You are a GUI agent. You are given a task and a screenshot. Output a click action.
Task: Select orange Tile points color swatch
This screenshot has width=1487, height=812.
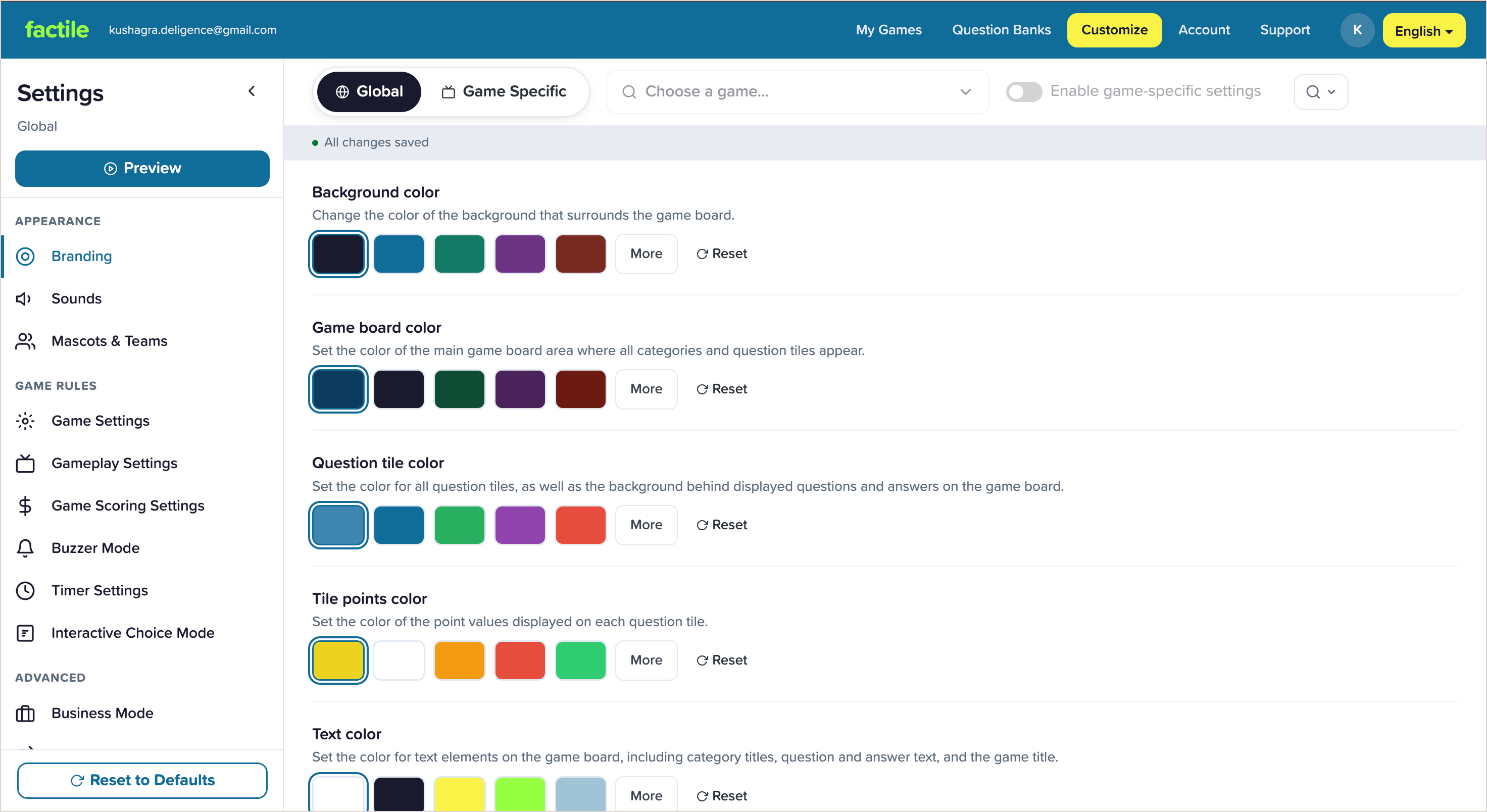pos(460,660)
